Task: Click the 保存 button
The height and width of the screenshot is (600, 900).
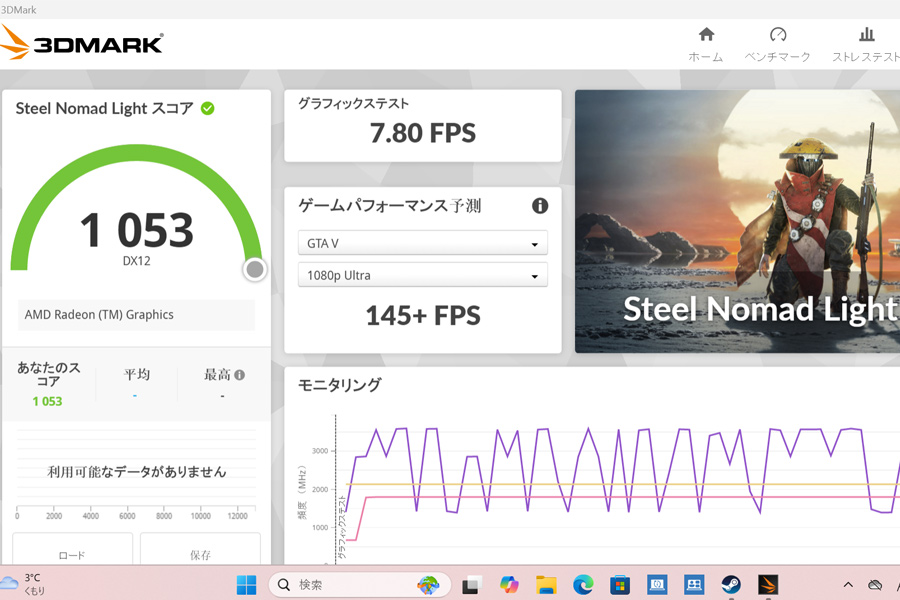Action: pyautogui.click(x=200, y=550)
